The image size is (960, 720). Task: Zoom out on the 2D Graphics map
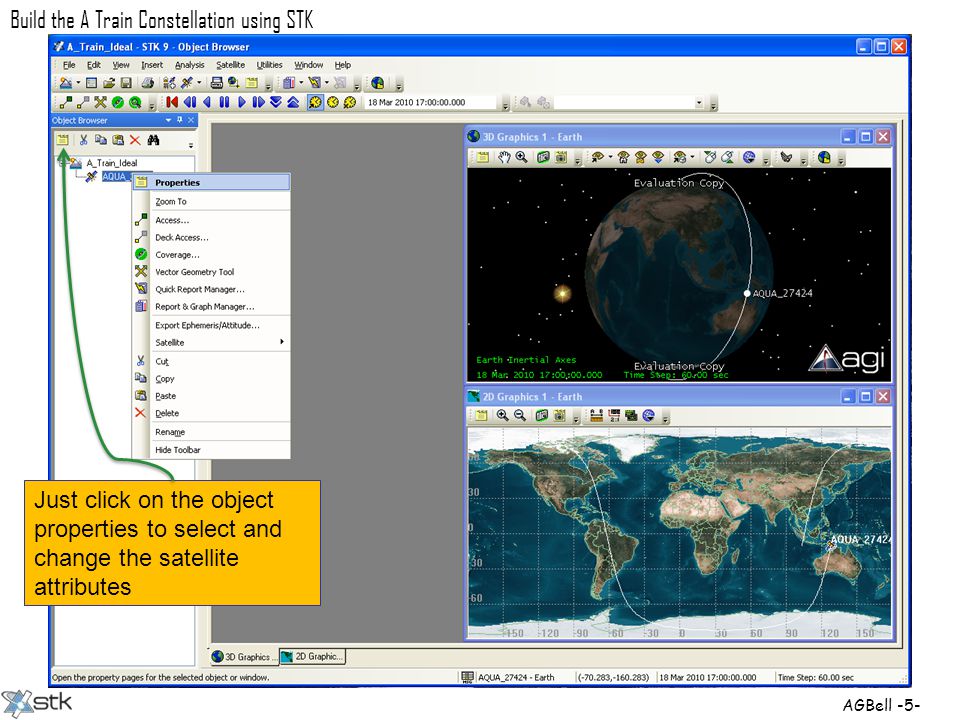[520, 416]
